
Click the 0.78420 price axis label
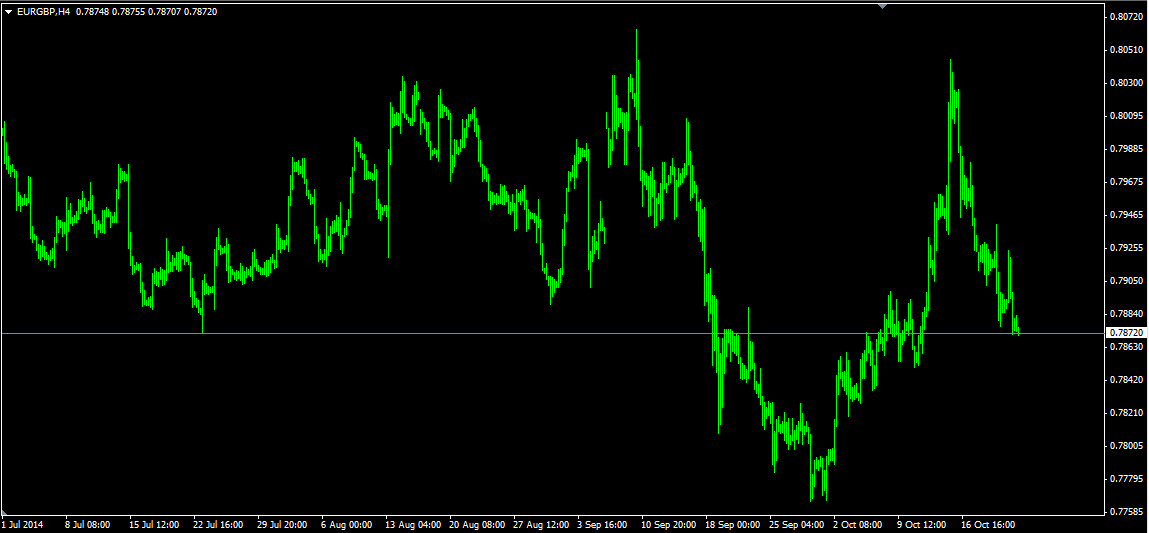pyautogui.click(x=1126, y=380)
